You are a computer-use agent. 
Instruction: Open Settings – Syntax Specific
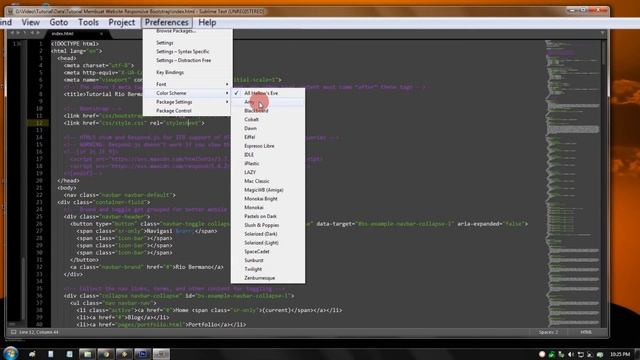(x=188, y=51)
